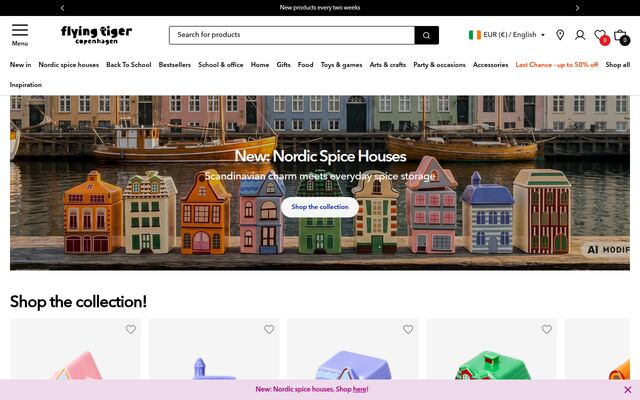Image resolution: width=640 pixels, height=400 pixels.
Task: Open Bestsellers category
Action: 175,64
